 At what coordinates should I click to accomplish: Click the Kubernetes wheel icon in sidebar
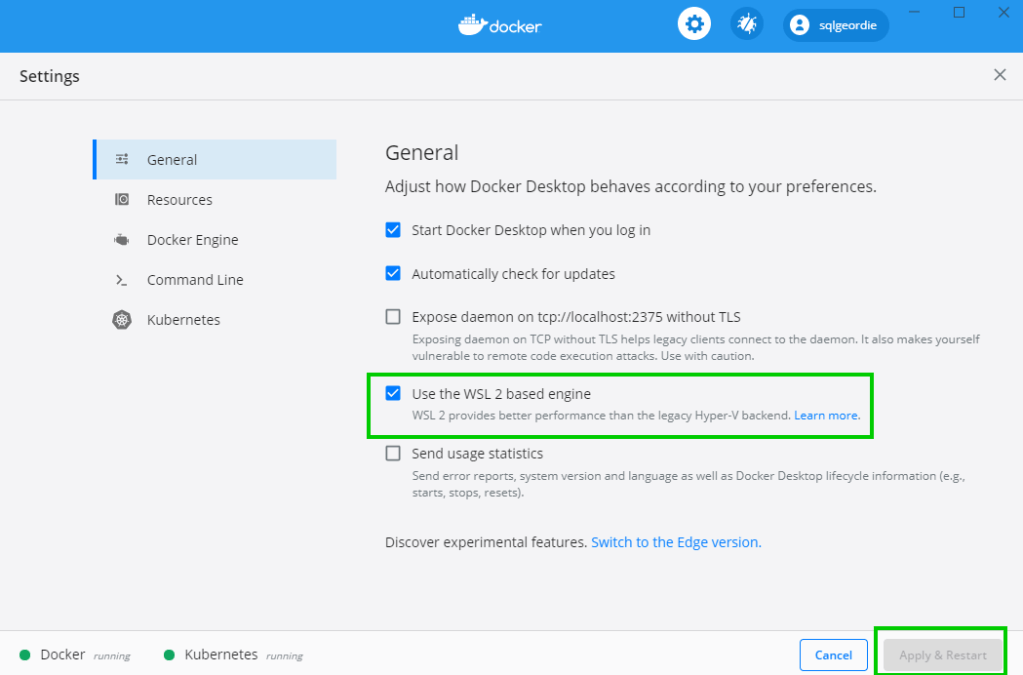click(122, 320)
